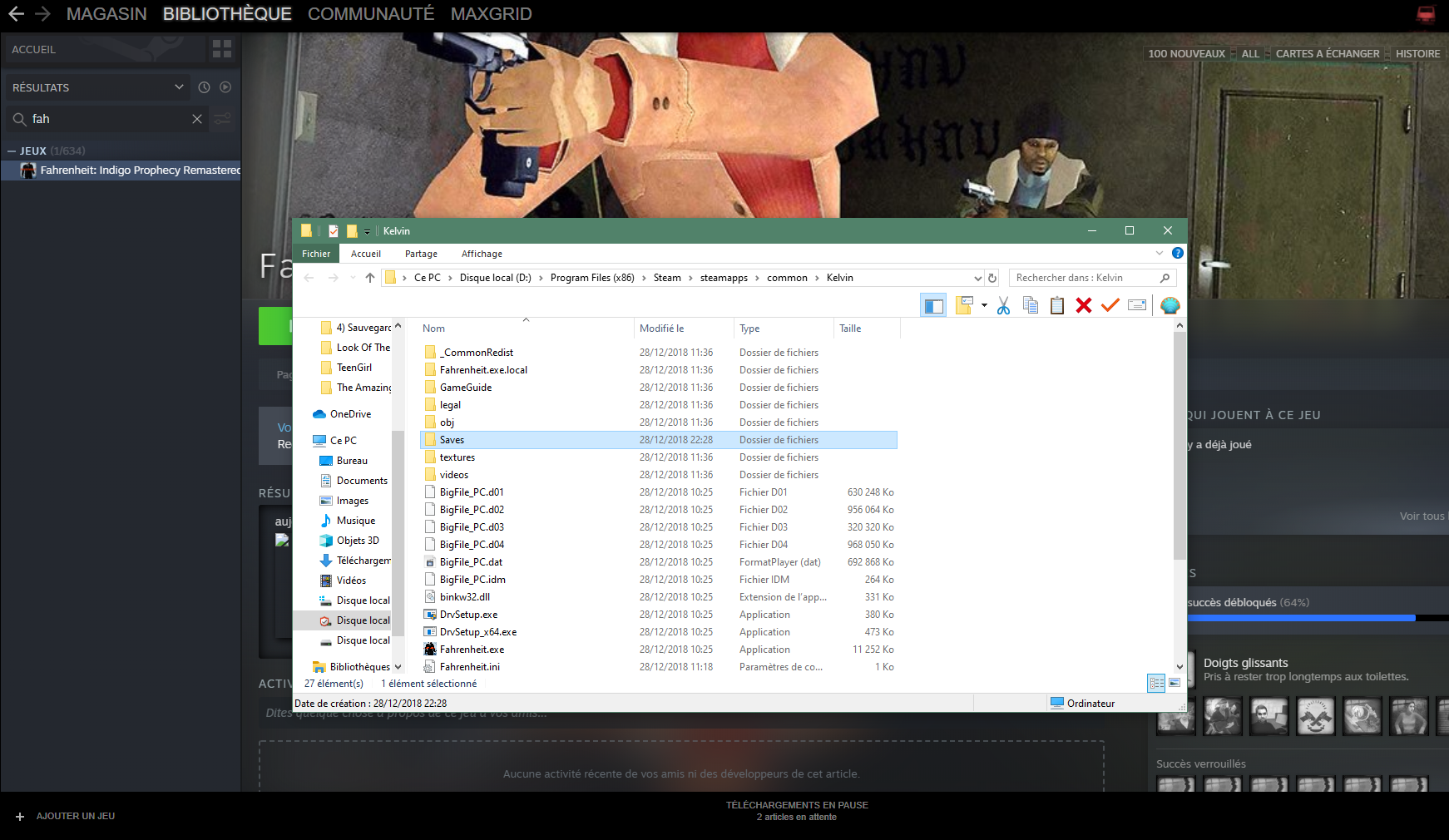Open Documents in the navigation pane
Viewport: 1449px width, 840px height.
(362, 481)
